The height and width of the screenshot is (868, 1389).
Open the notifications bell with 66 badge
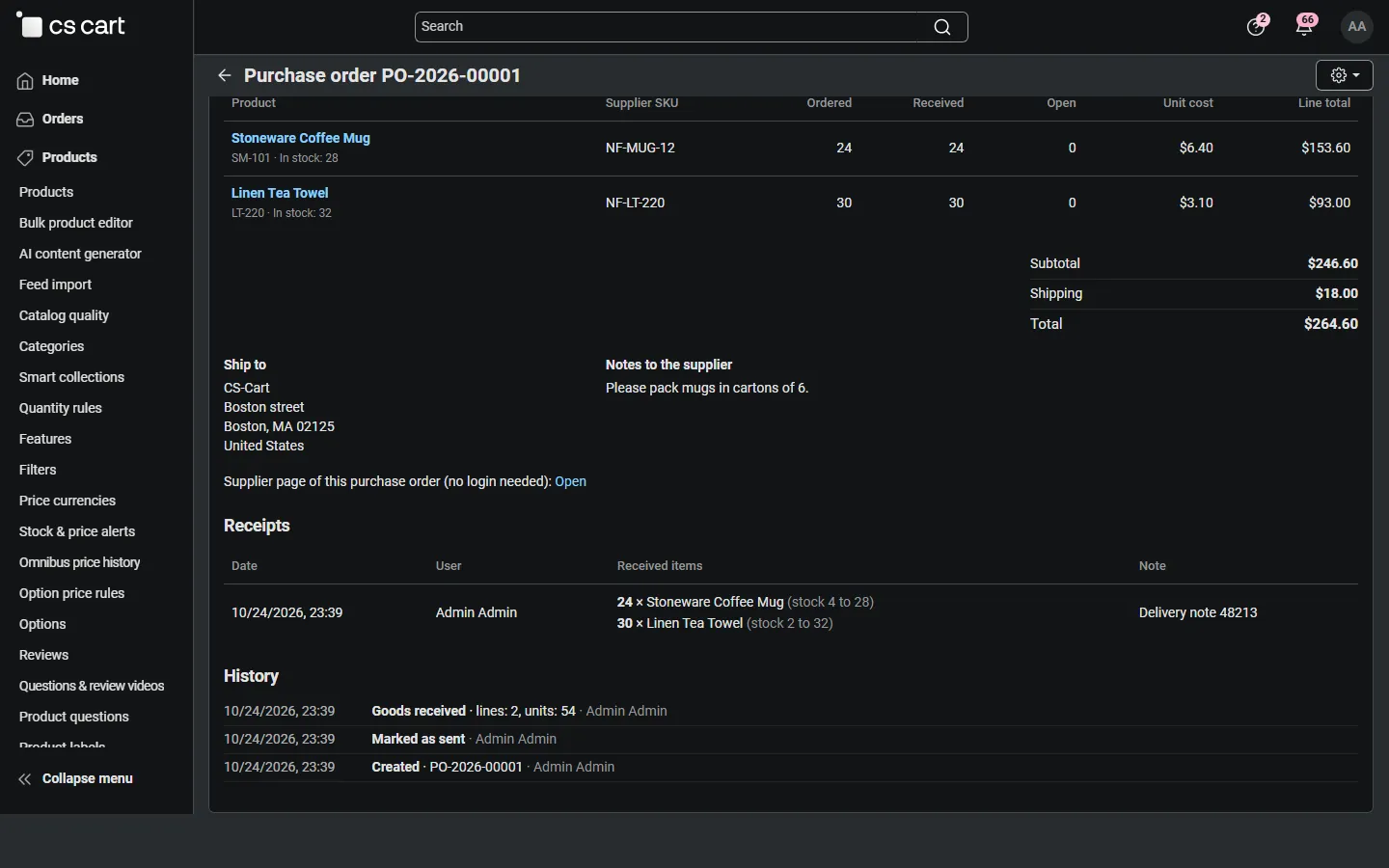pos(1305,26)
